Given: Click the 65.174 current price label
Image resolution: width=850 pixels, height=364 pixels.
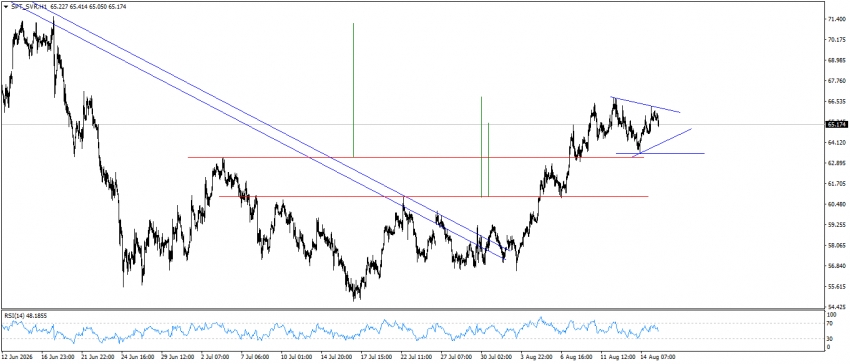Looking at the screenshot, I should 835,125.
